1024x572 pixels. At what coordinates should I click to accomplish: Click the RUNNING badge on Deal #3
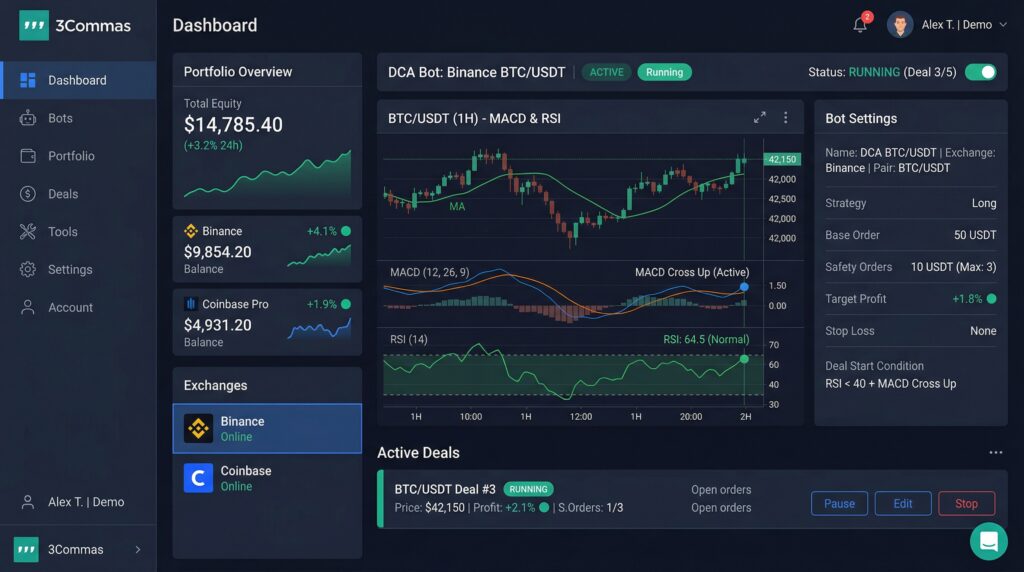pos(528,489)
